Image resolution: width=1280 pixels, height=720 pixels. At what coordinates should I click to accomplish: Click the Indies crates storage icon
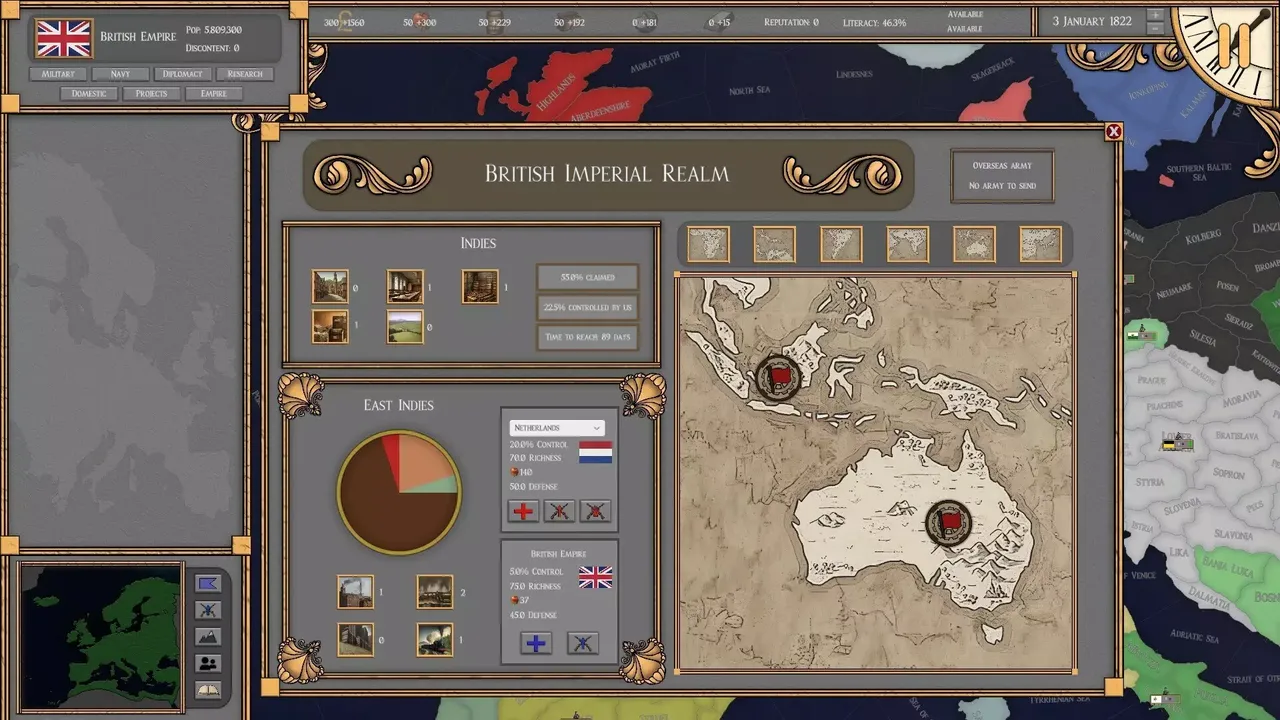click(330, 326)
